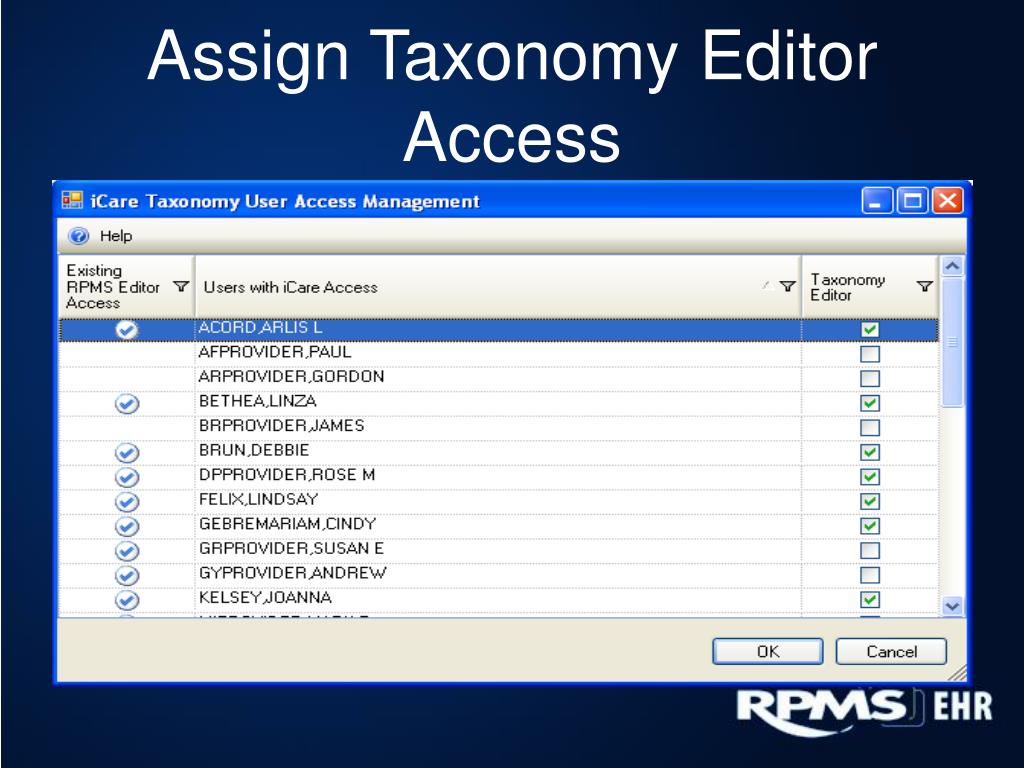Select the user KELSEY,JOANNA

(265, 598)
